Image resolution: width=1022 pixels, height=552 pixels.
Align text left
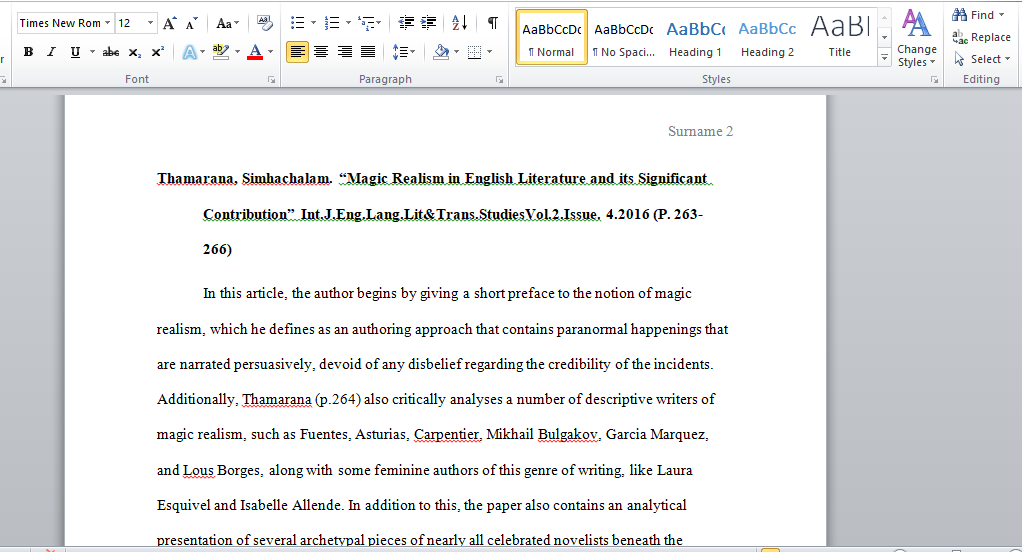[297, 51]
